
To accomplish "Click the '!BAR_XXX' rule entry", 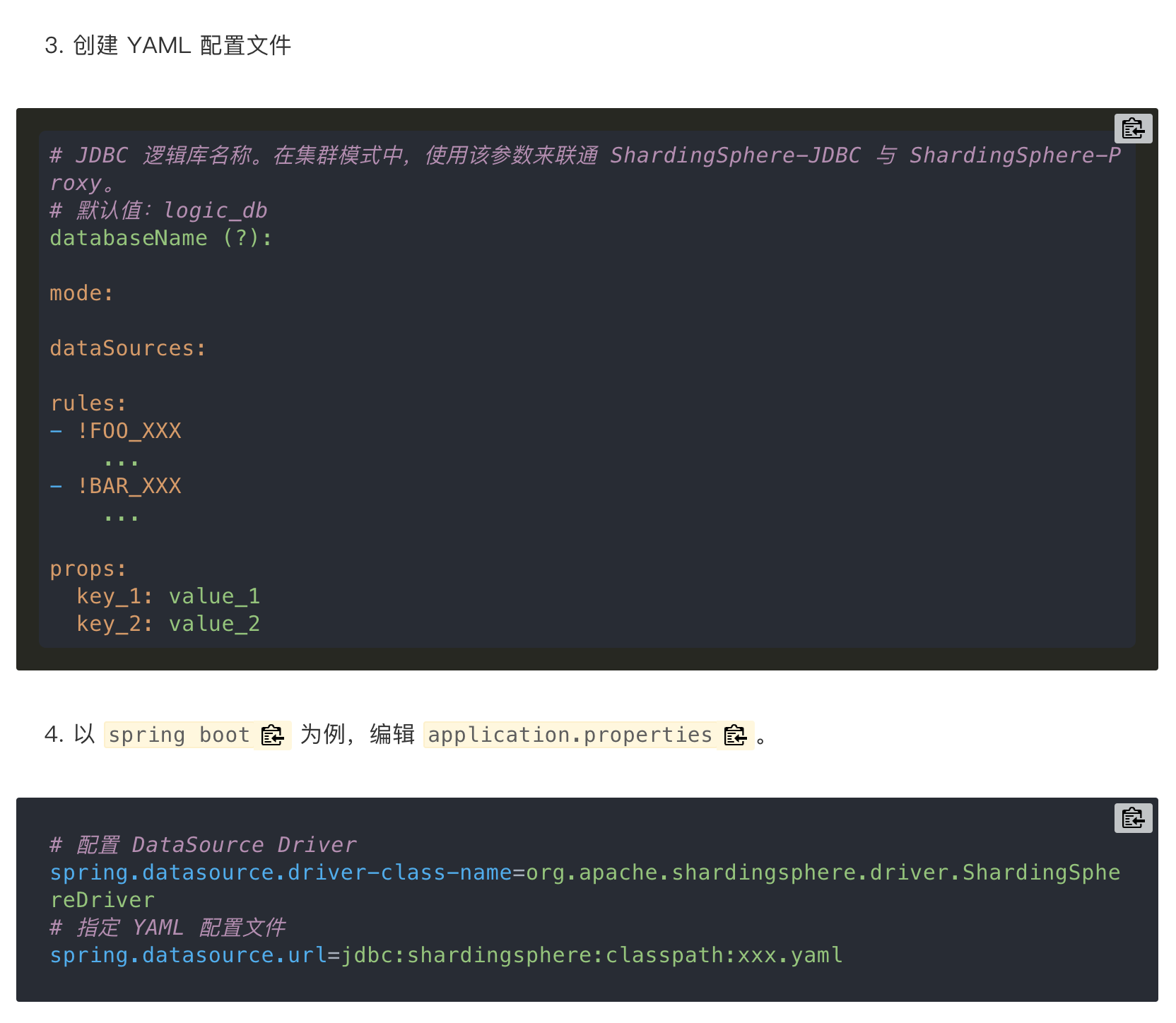I will click(x=129, y=486).
